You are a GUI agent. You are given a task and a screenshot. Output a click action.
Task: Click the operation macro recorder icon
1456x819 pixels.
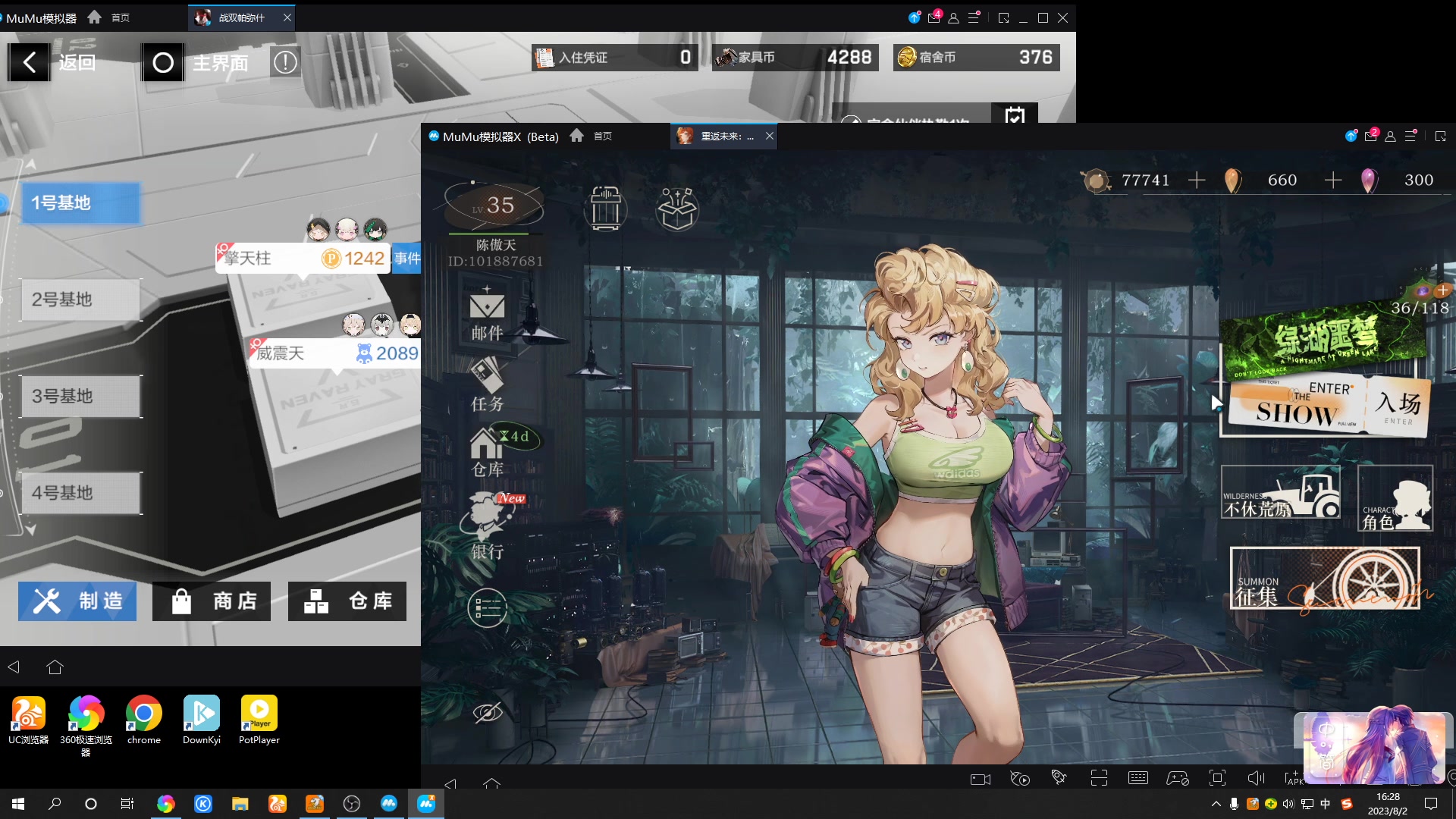1020,778
